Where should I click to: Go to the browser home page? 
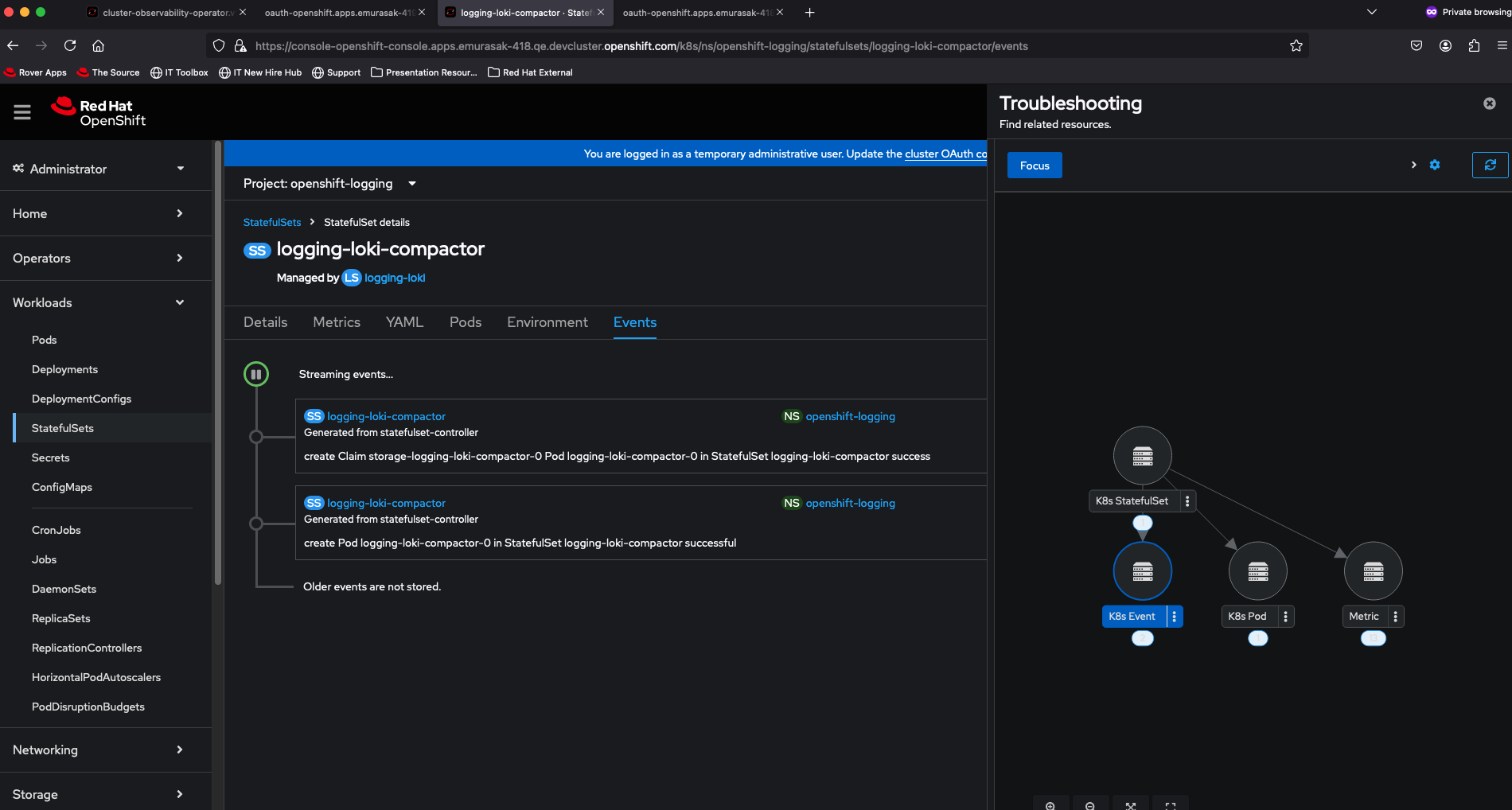[x=99, y=45]
